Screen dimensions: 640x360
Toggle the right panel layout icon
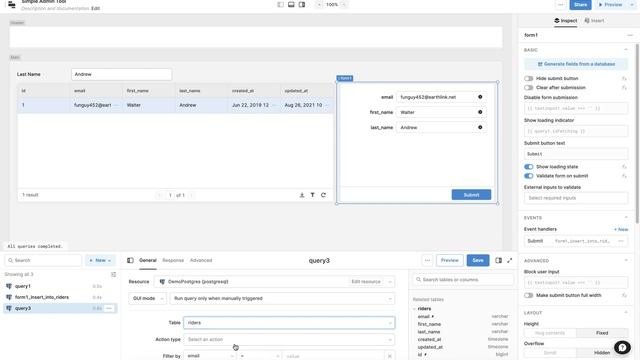(302, 4)
